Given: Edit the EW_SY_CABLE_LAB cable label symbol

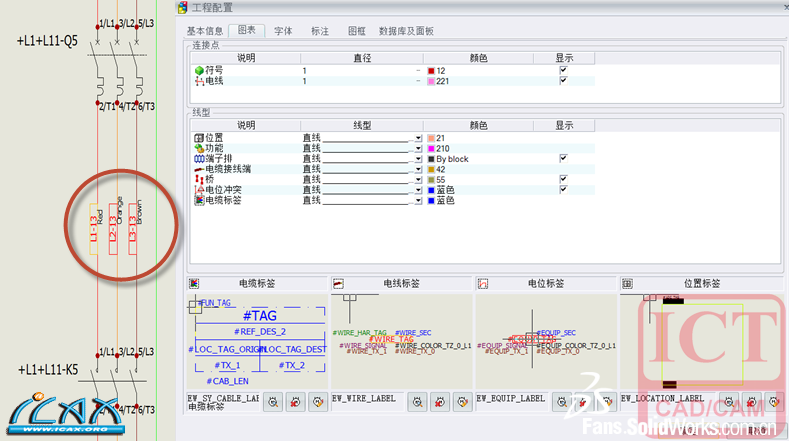Looking at the screenshot, I should coord(318,402).
